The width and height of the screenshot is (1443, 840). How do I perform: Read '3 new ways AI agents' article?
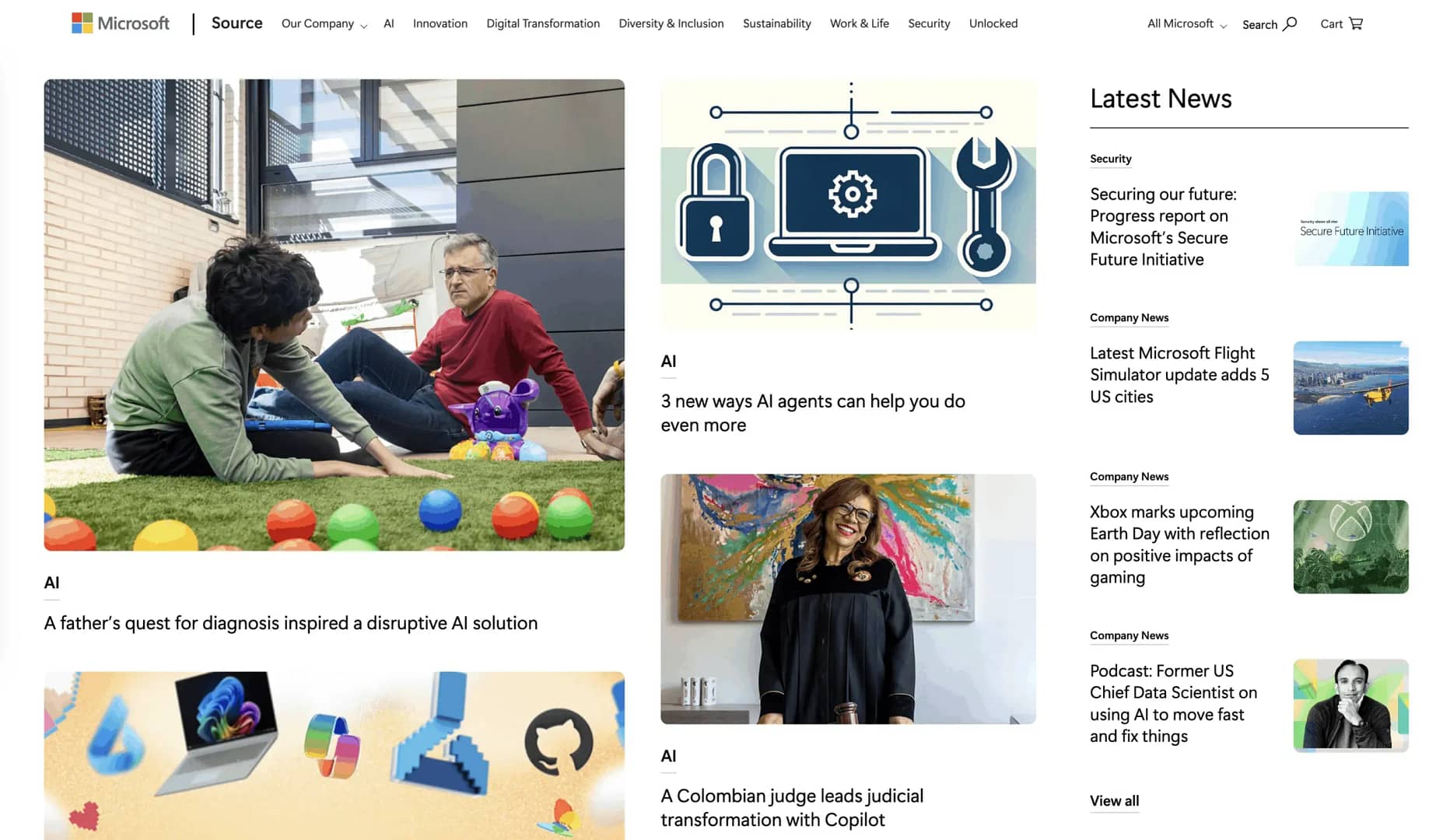(813, 413)
